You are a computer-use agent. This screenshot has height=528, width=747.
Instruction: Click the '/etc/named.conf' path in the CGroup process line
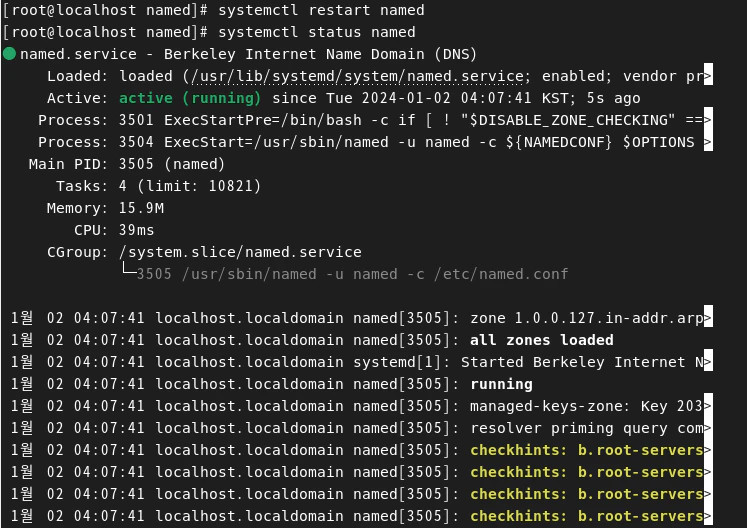[501, 274]
